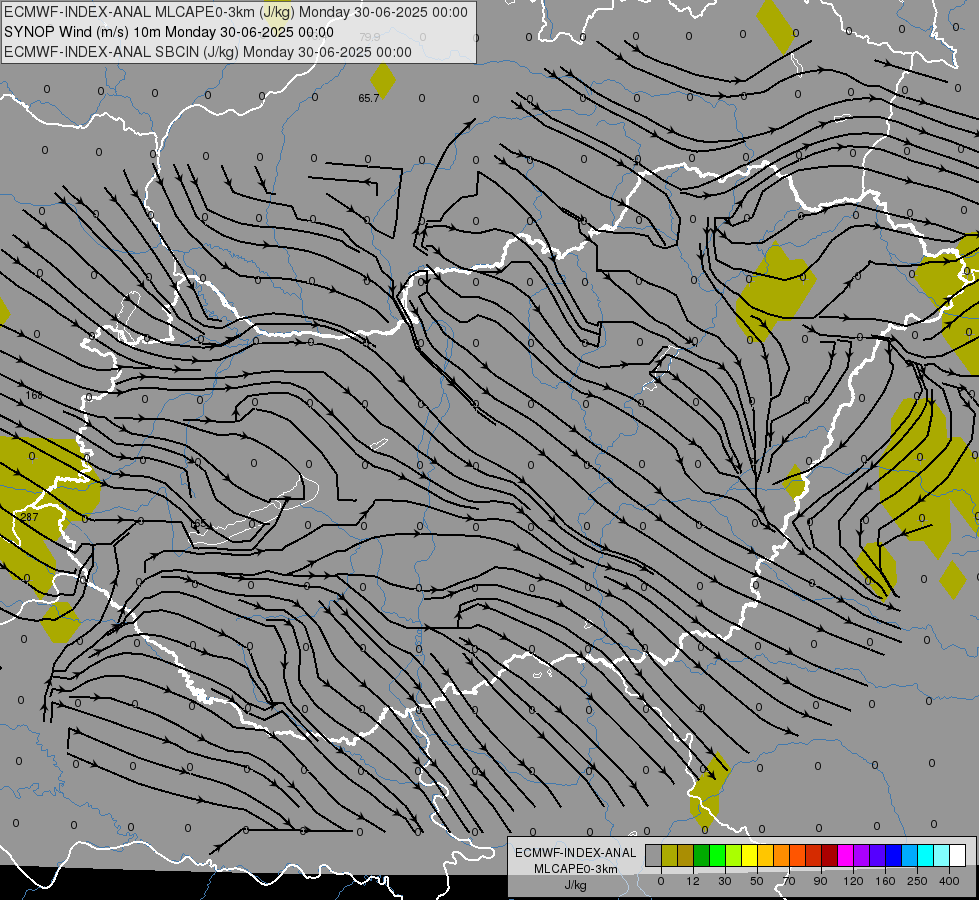Click the 287 value in the western olive area
Image resolution: width=979 pixels, height=900 pixels.
(29, 517)
